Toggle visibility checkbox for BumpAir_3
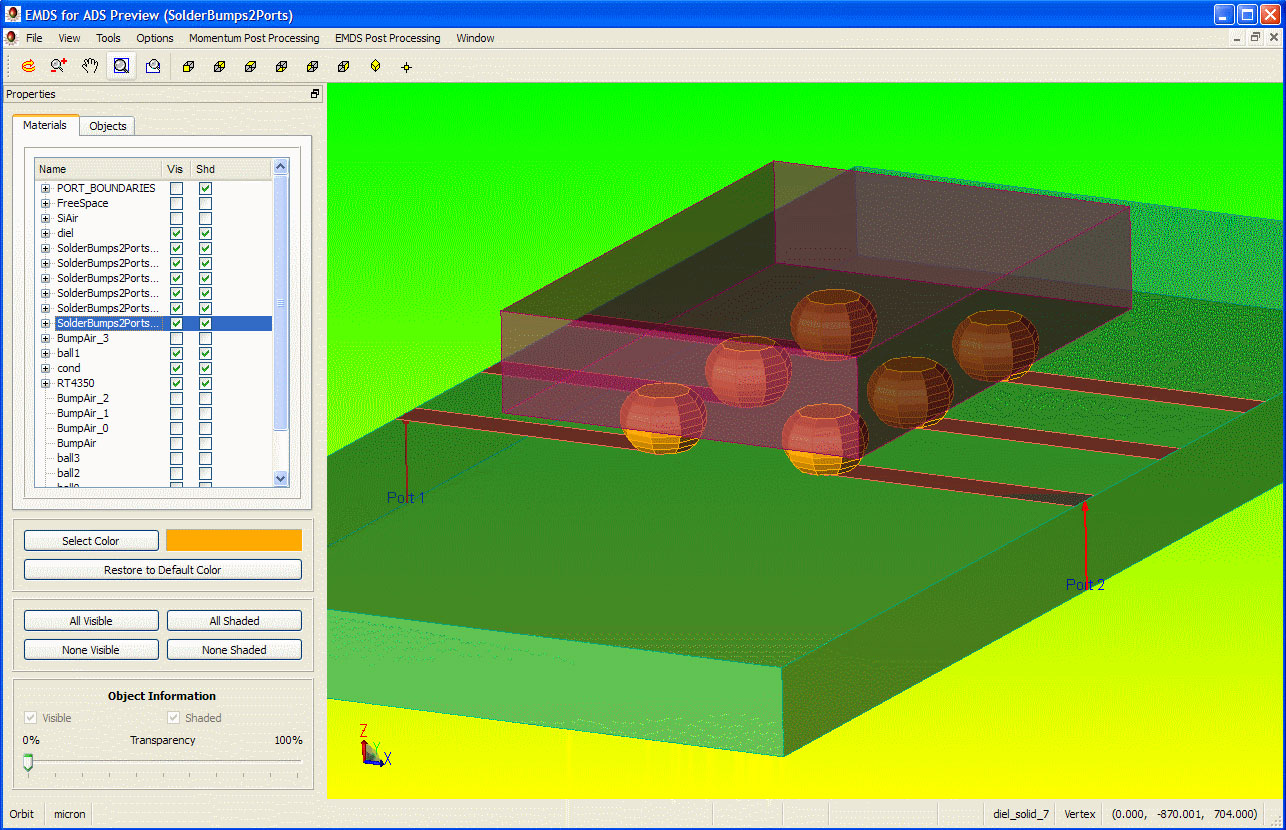This screenshot has width=1286, height=830. point(175,338)
